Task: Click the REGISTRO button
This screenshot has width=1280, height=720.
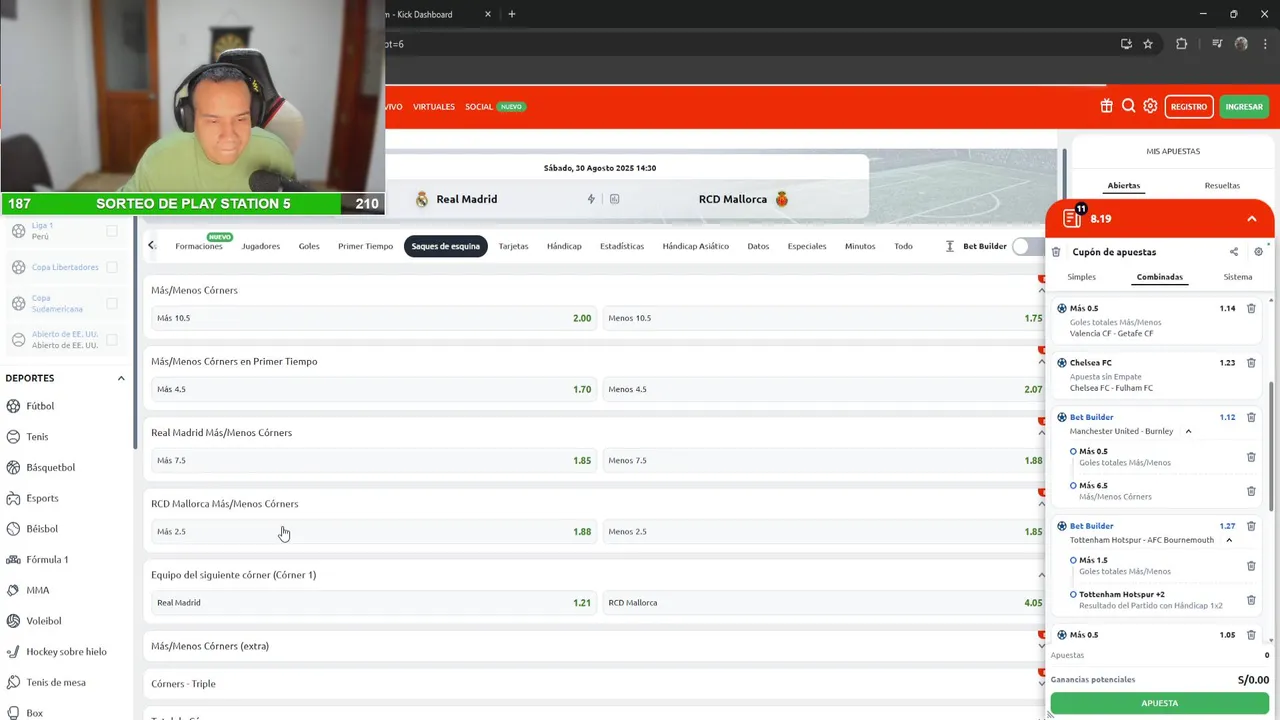Action: [x=1189, y=107]
